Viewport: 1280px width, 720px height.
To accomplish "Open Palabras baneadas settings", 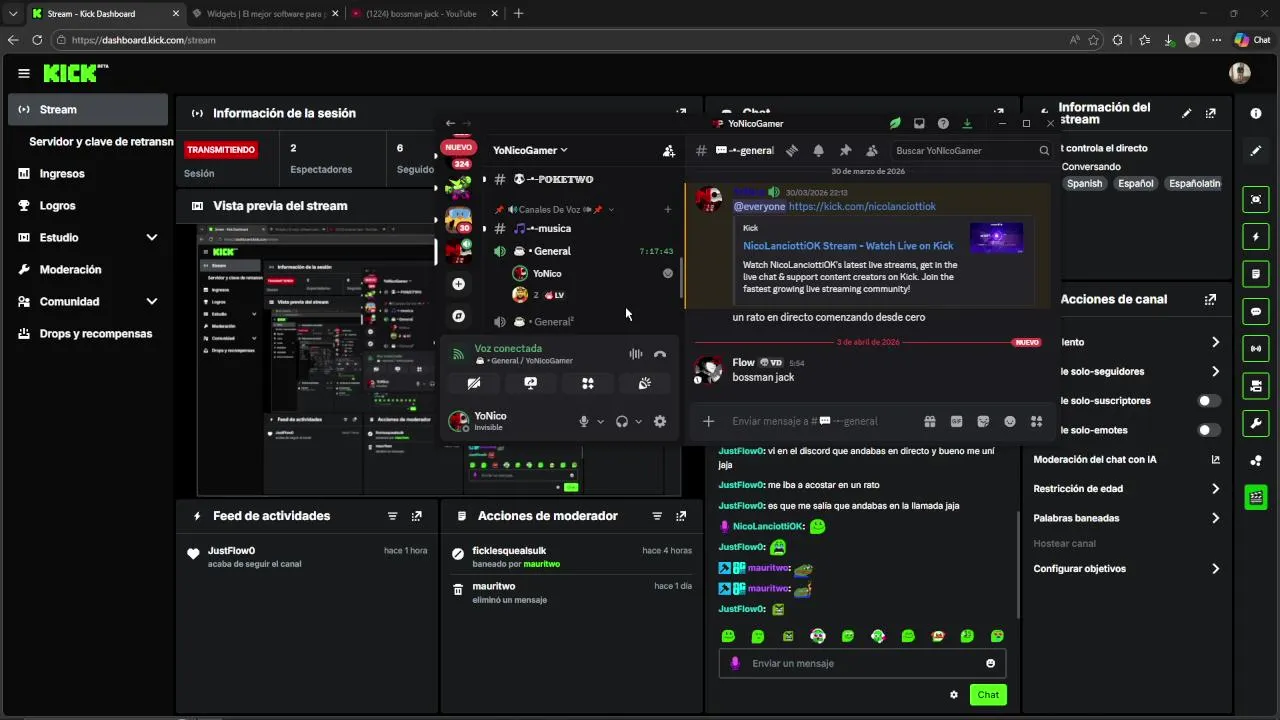I will [1127, 518].
